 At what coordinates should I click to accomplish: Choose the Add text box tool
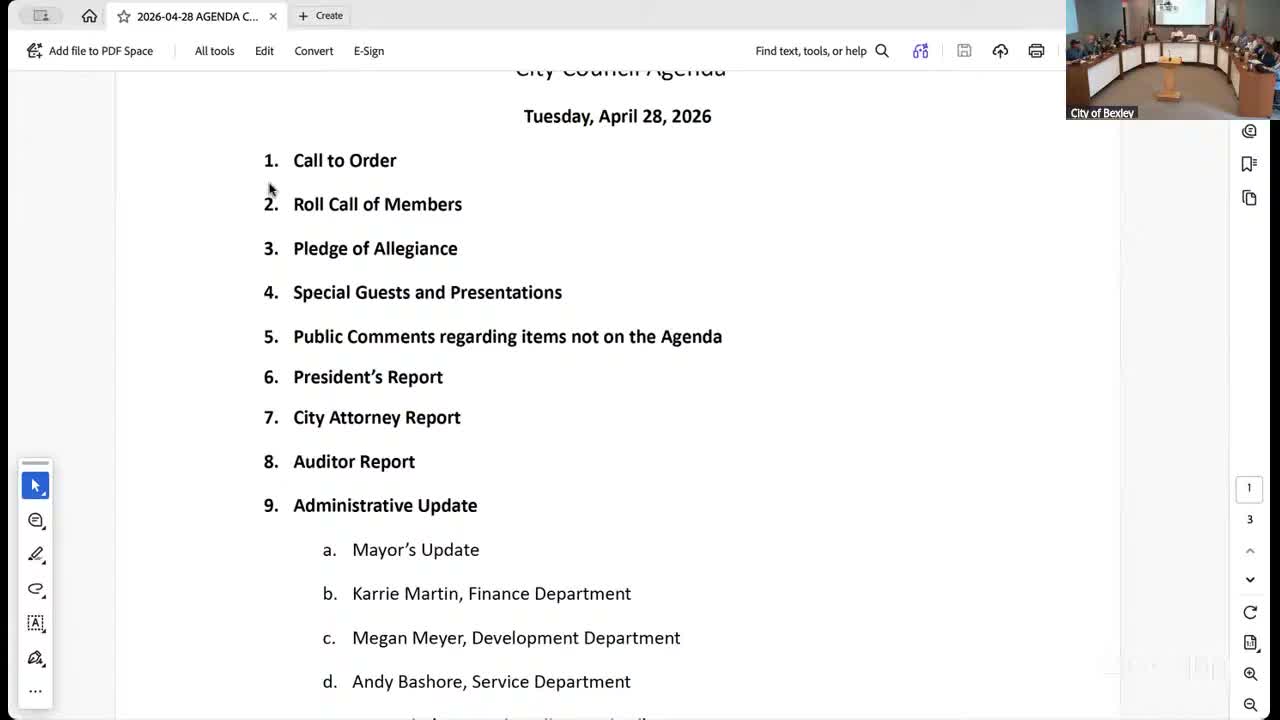35,623
